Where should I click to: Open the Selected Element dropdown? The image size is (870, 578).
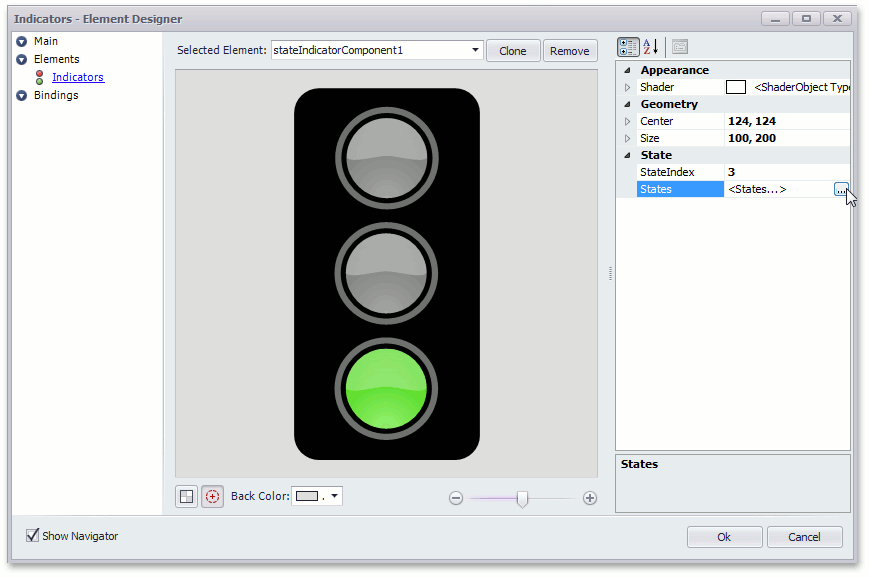coord(475,50)
